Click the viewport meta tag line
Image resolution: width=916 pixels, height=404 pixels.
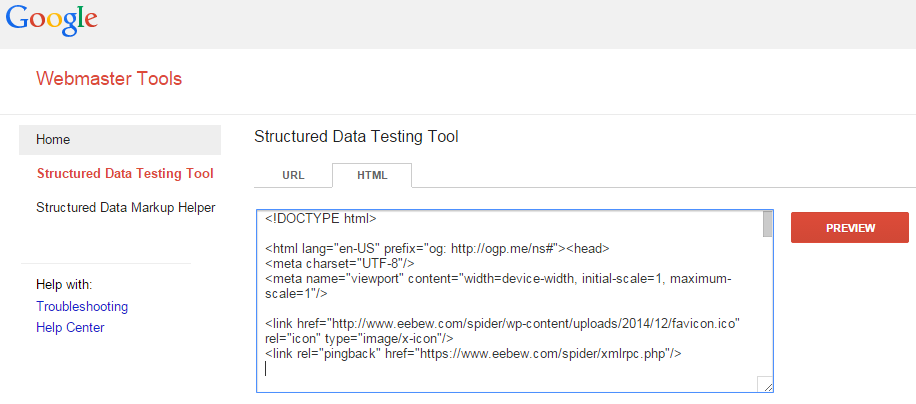click(x=498, y=286)
